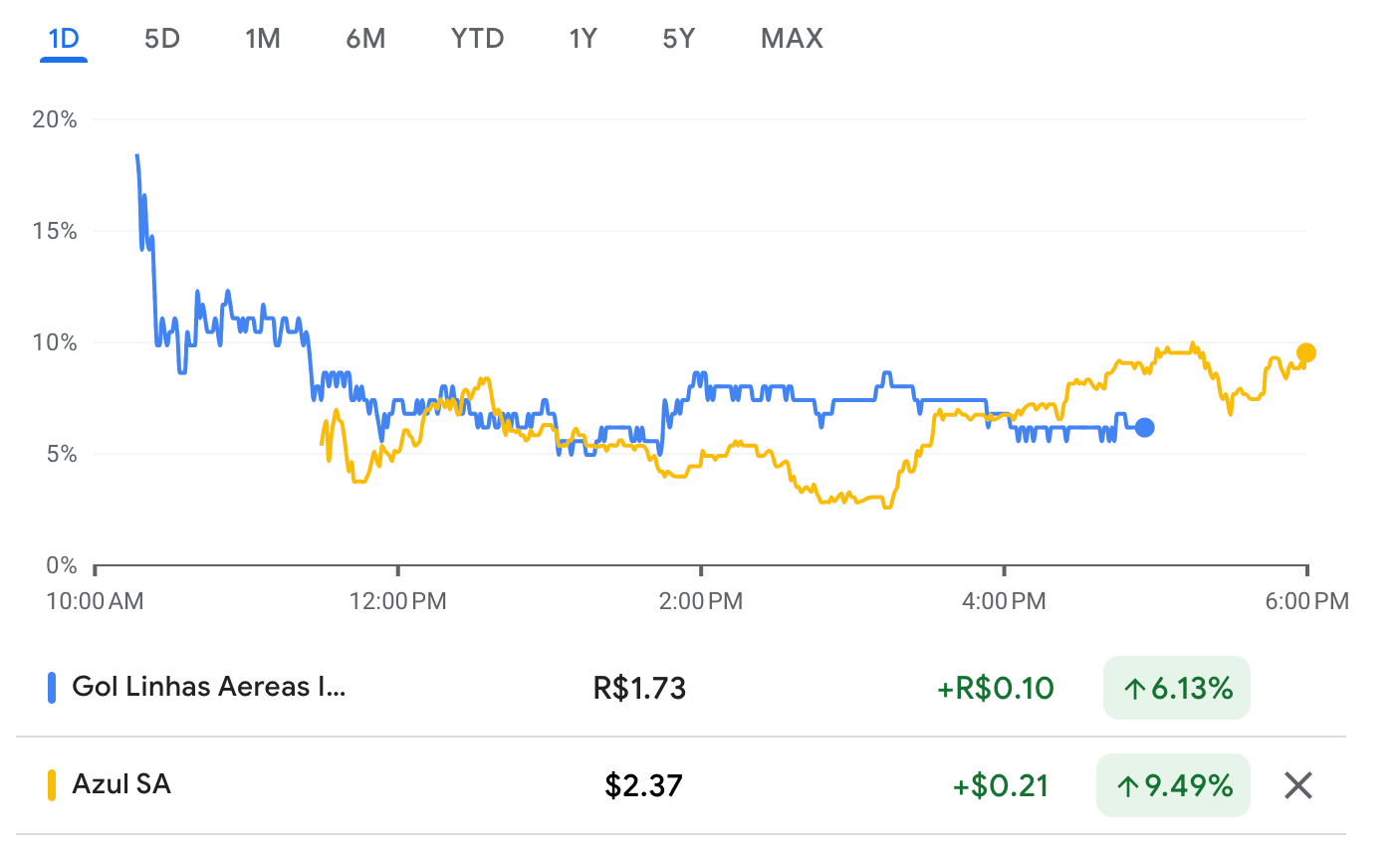Click the 0% y-axis label

[61, 565]
